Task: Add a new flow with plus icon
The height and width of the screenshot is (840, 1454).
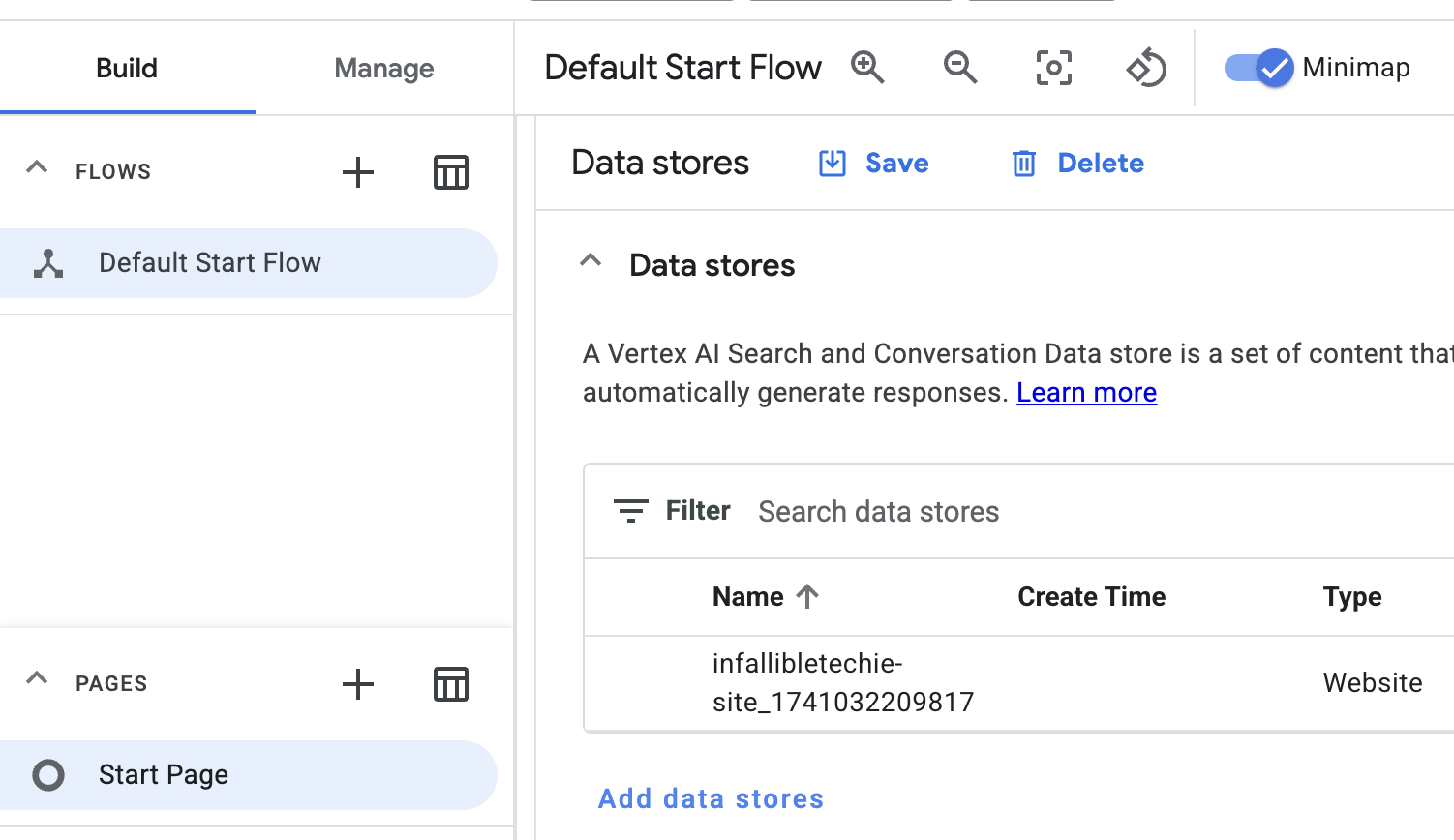Action: [x=358, y=172]
